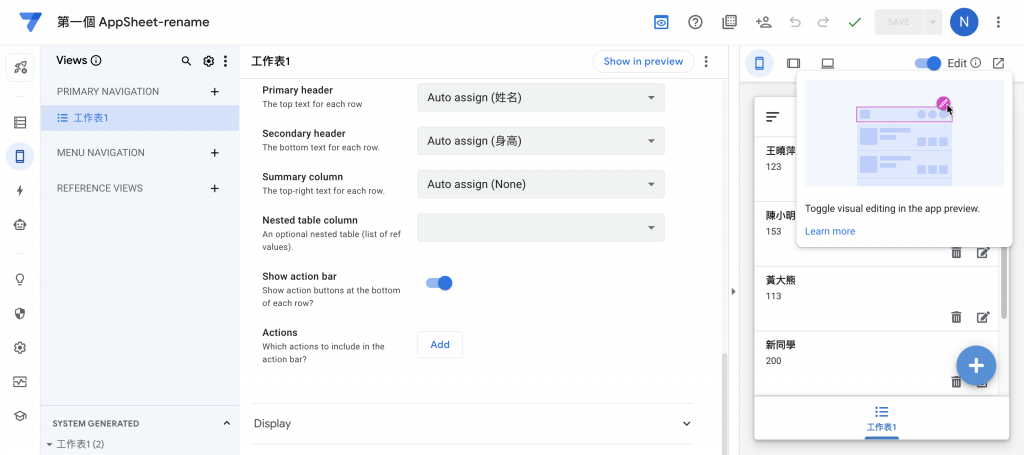Toggle the Show action bar switch
Screen dimensions: 1024x455
(x=439, y=283)
